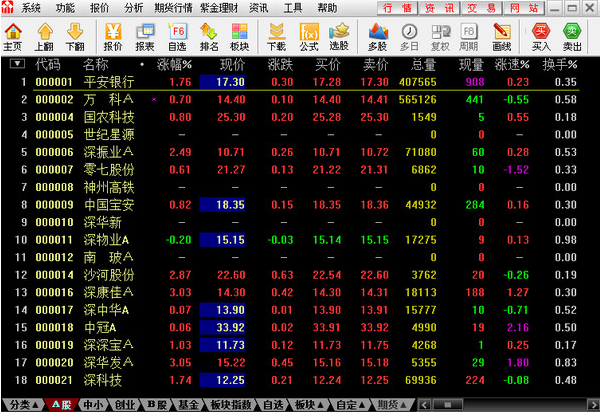Click the 行情 button at top right
This screenshot has width=600, height=412.
click(397, 8)
